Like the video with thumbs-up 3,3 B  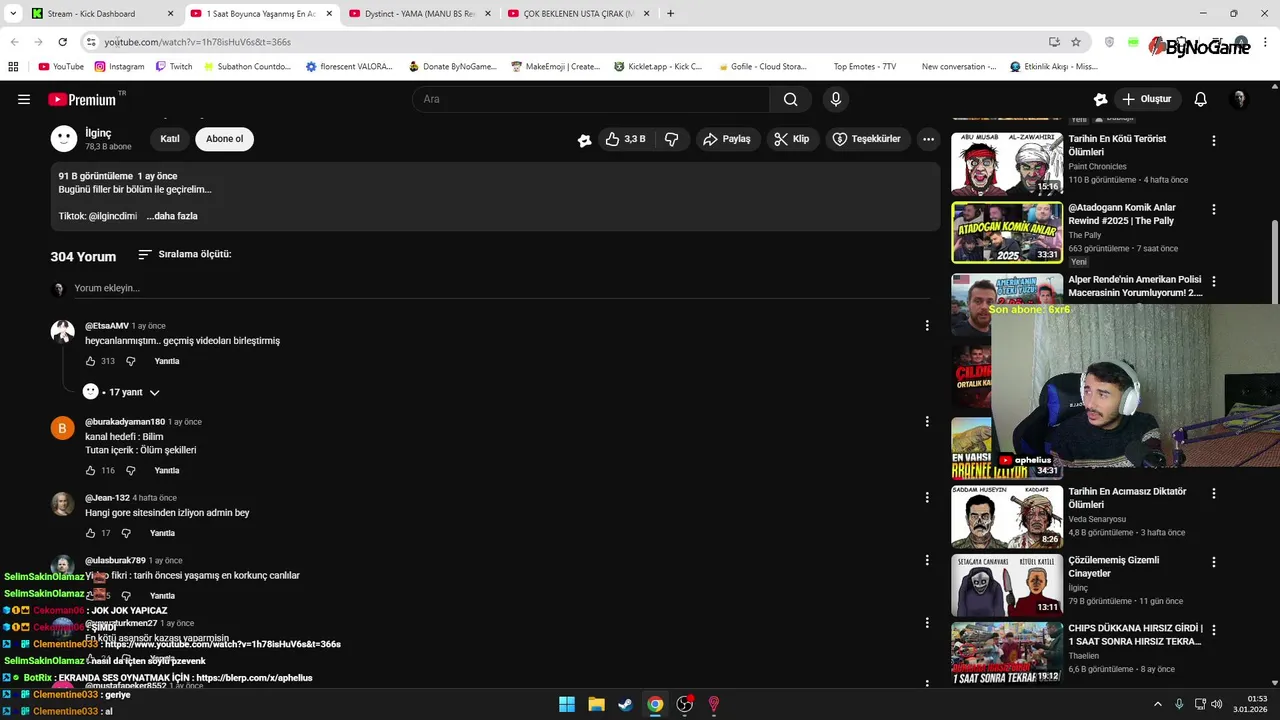[x=625, y=139]
